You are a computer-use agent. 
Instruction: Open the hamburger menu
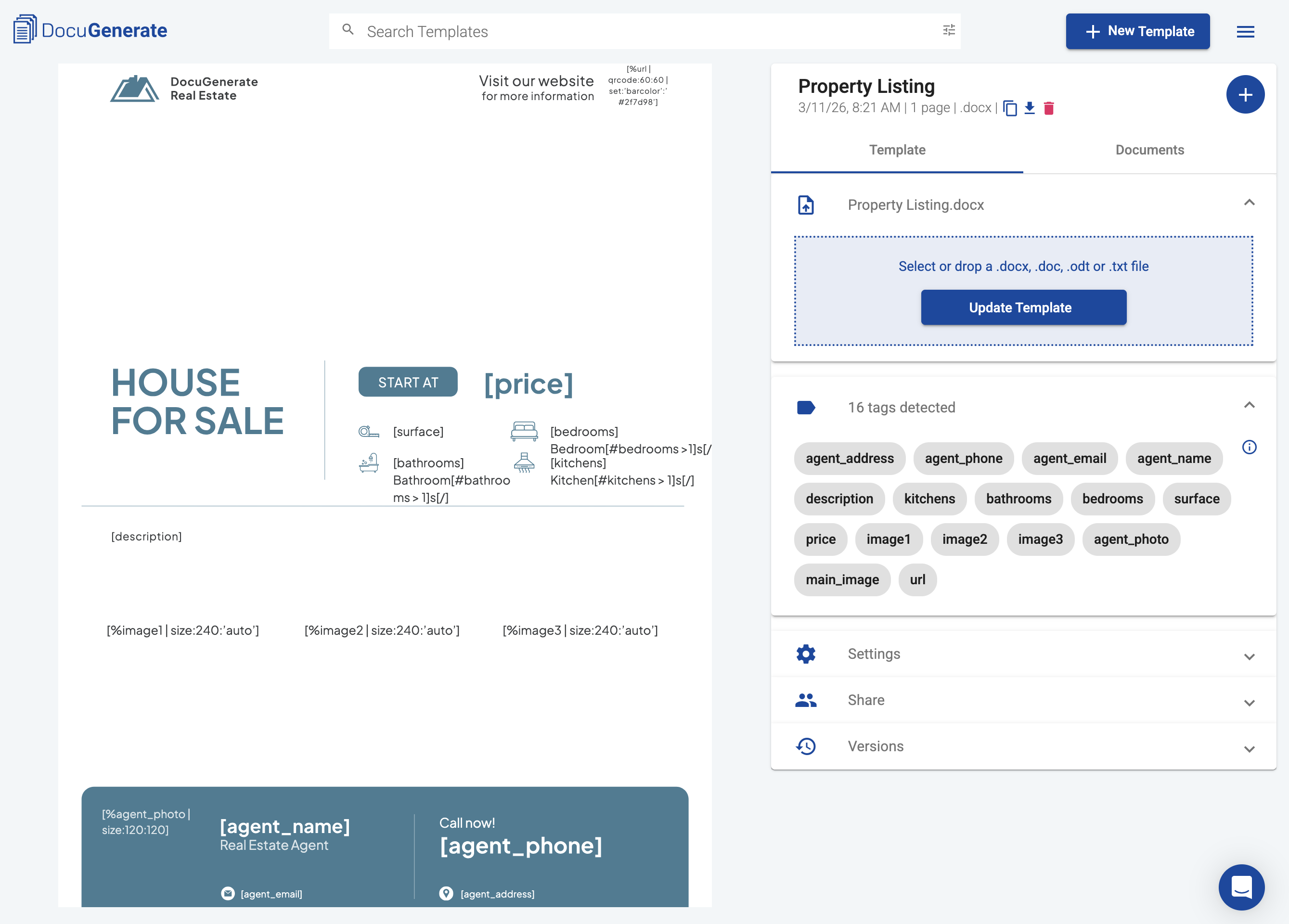tap(1245, 32)
